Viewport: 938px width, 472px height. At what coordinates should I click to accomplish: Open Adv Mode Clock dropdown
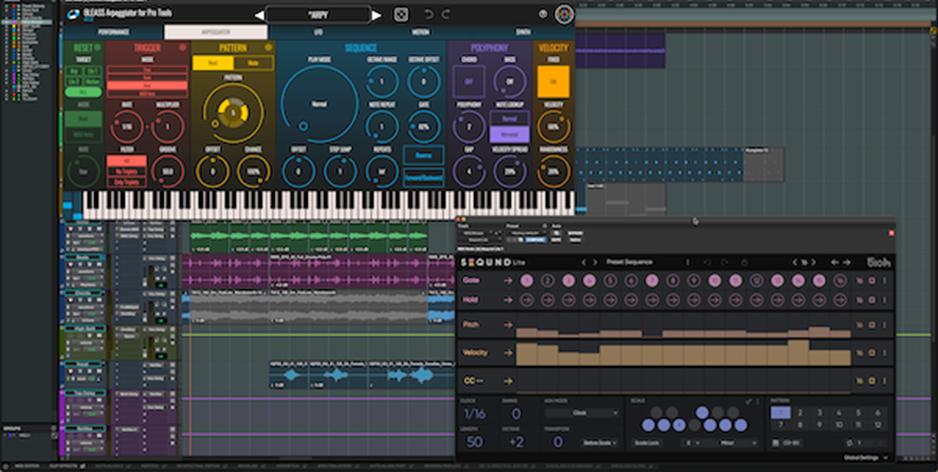(x=581, y=413)
